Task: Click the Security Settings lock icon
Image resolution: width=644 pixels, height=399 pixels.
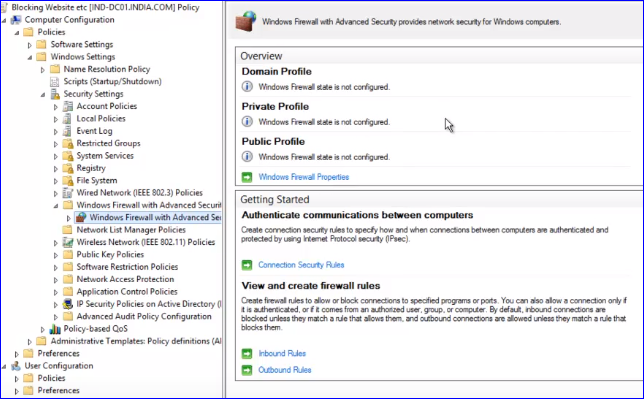Action: coord(55,94)
